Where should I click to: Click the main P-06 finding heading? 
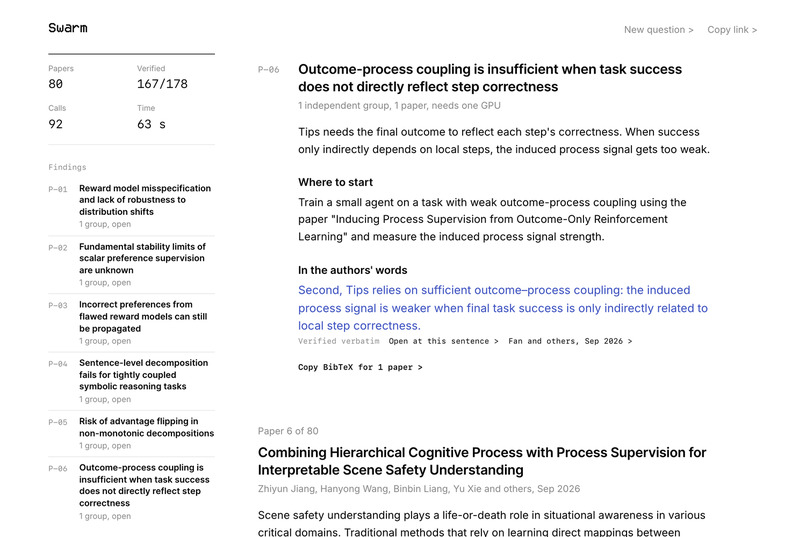click(490, 78)
